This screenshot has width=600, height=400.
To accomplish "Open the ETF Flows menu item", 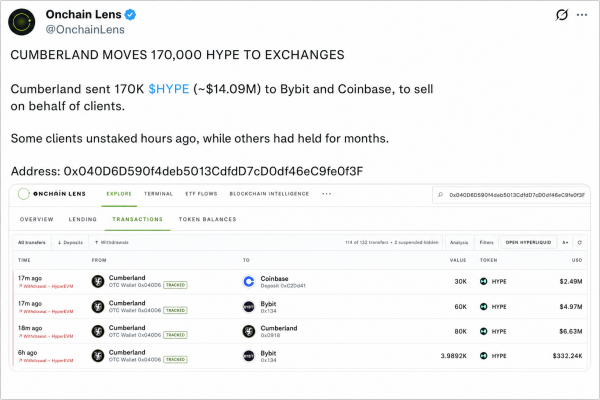I will click(x=201, y=194).
